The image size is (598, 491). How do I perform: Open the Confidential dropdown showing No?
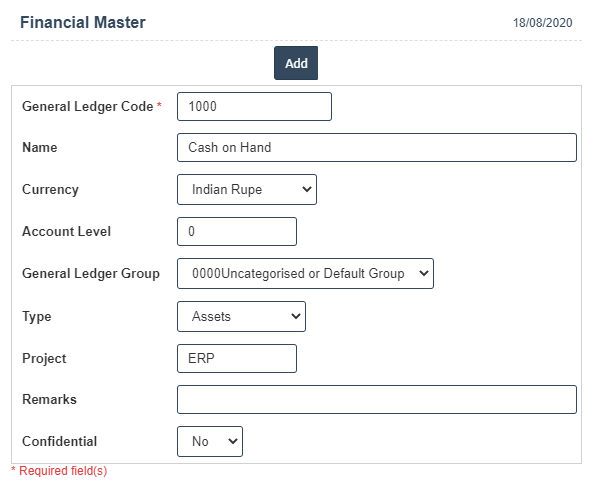[210, 441]
